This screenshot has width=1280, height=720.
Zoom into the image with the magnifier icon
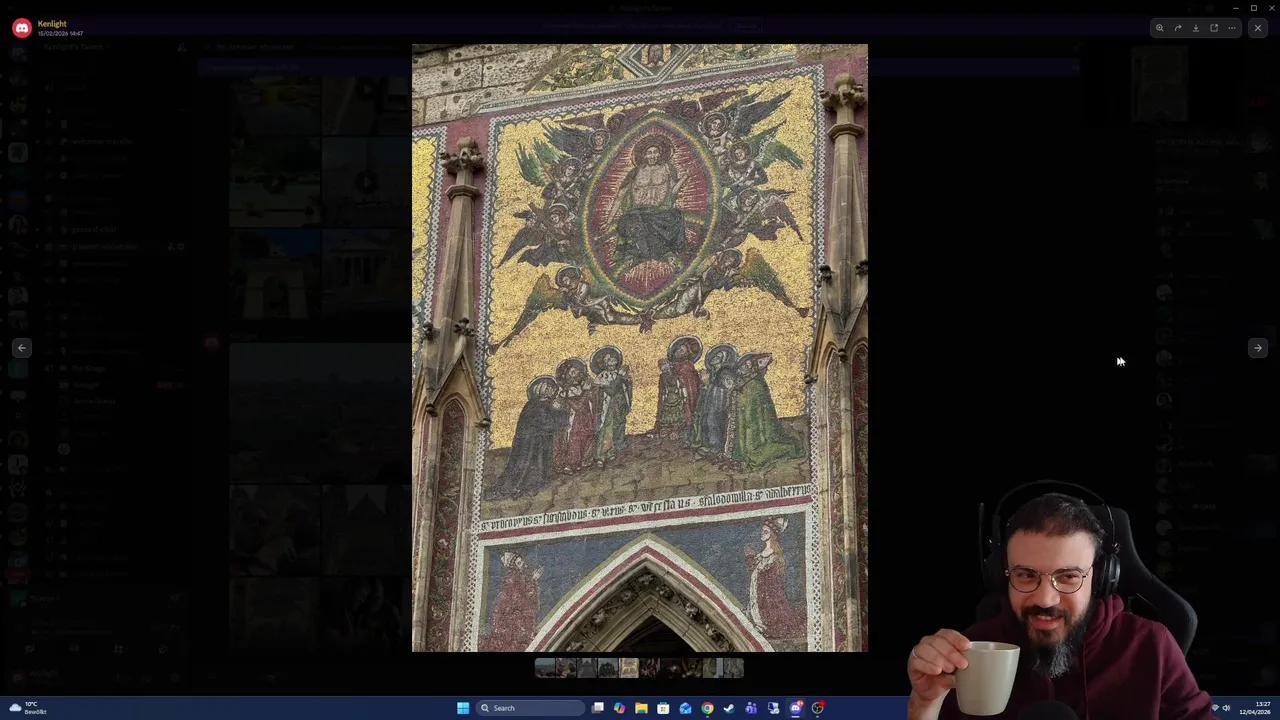point(1160,28)
